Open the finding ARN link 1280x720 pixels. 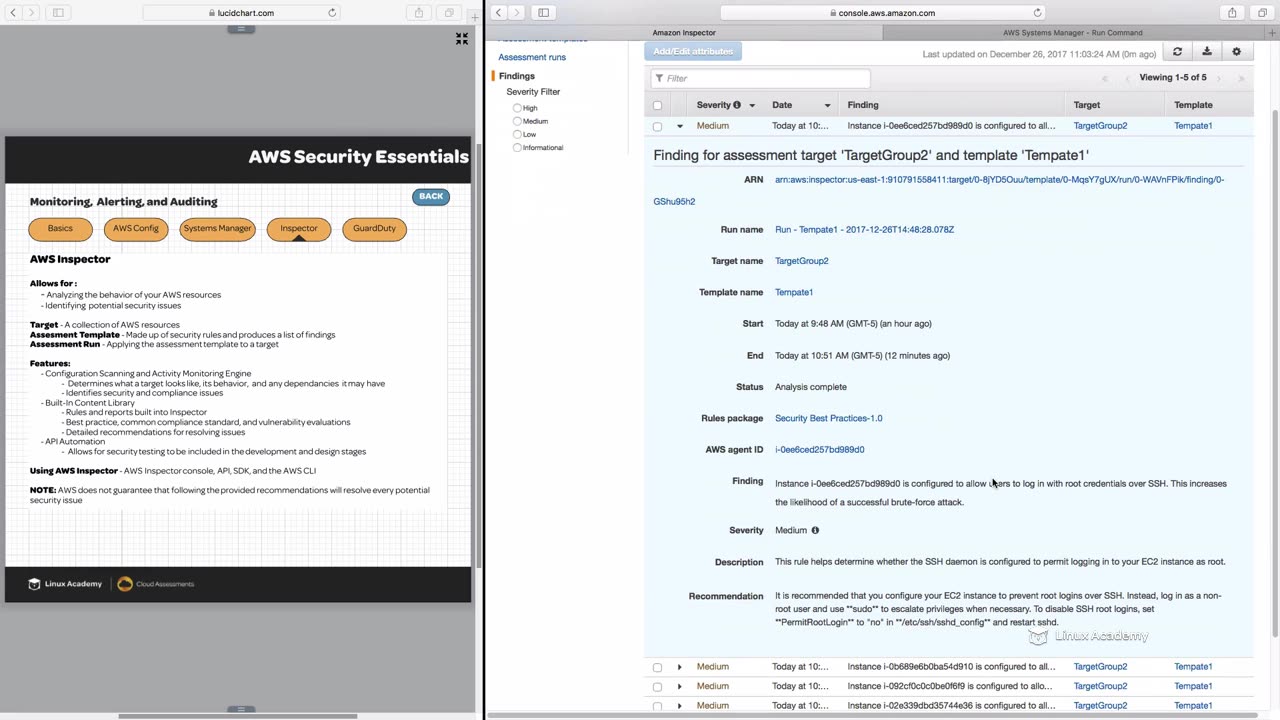[x=938, y=190]
